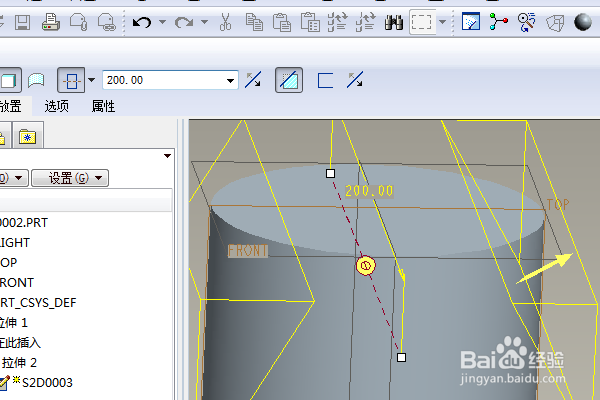
Task: Select the 在此插入 insert-here marker
Action: tap(20, 342)
